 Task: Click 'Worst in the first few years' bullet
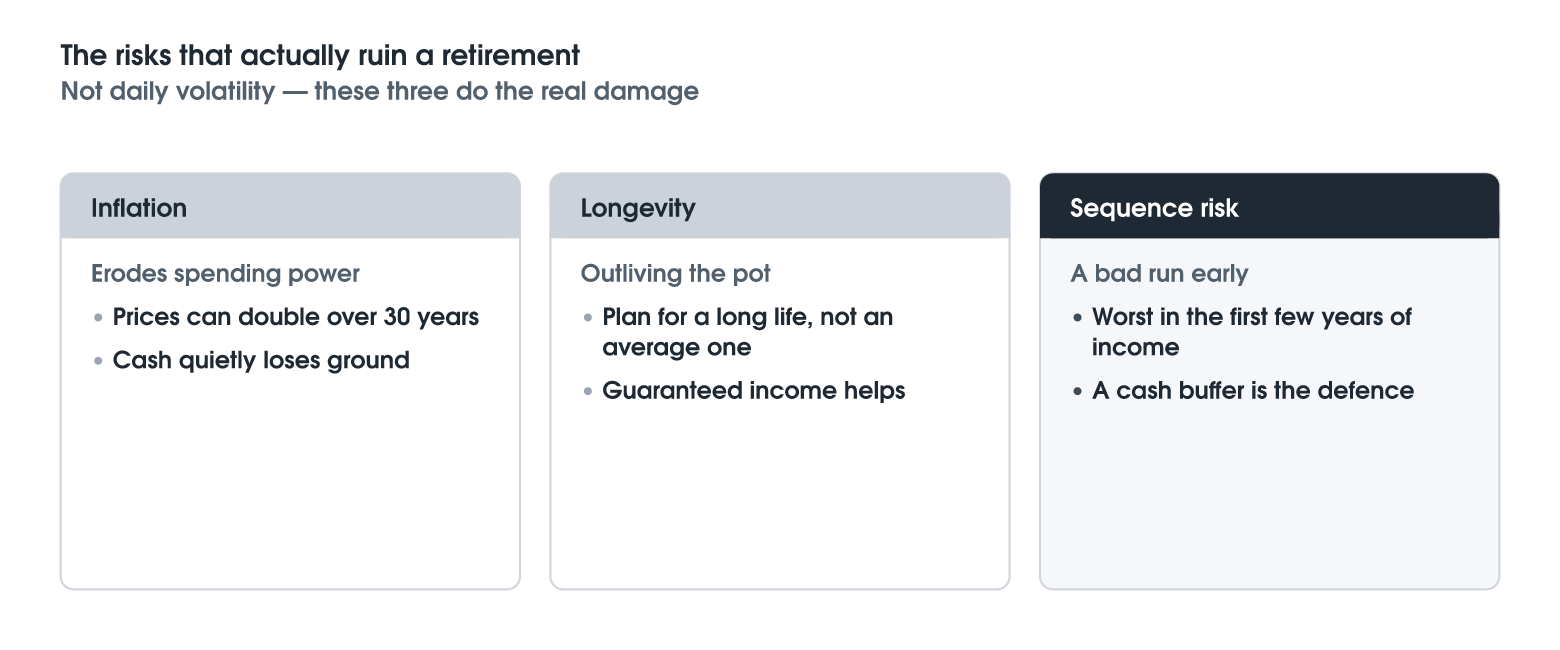[1252, 332]
